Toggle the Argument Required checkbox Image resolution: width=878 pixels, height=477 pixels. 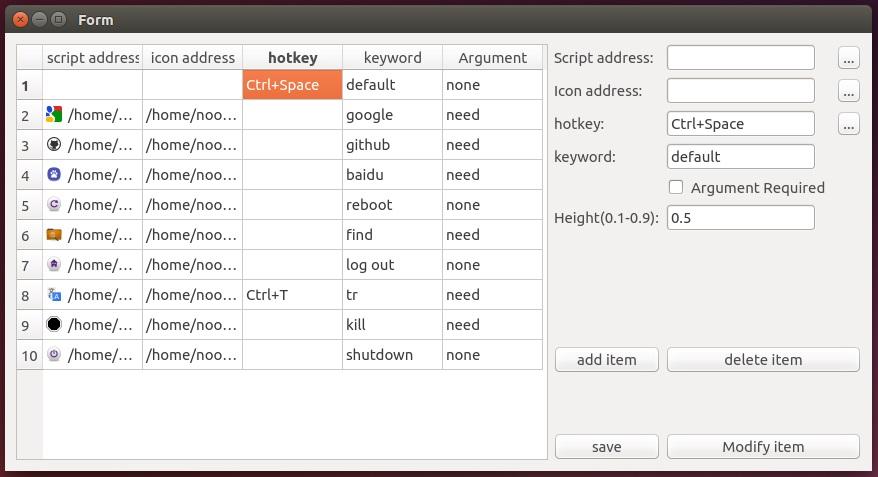pos(676,187)
